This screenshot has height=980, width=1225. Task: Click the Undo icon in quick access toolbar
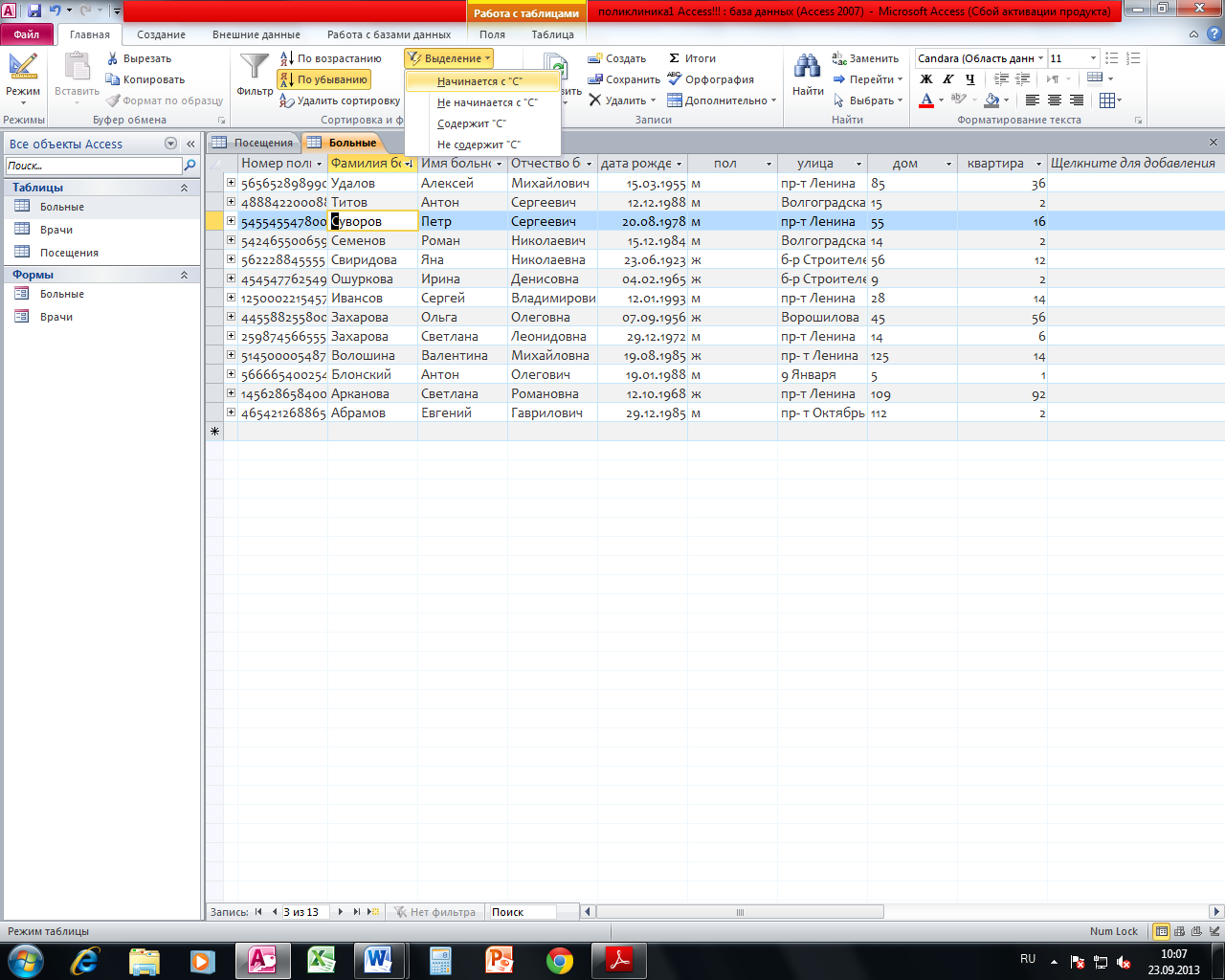point(55,11)
